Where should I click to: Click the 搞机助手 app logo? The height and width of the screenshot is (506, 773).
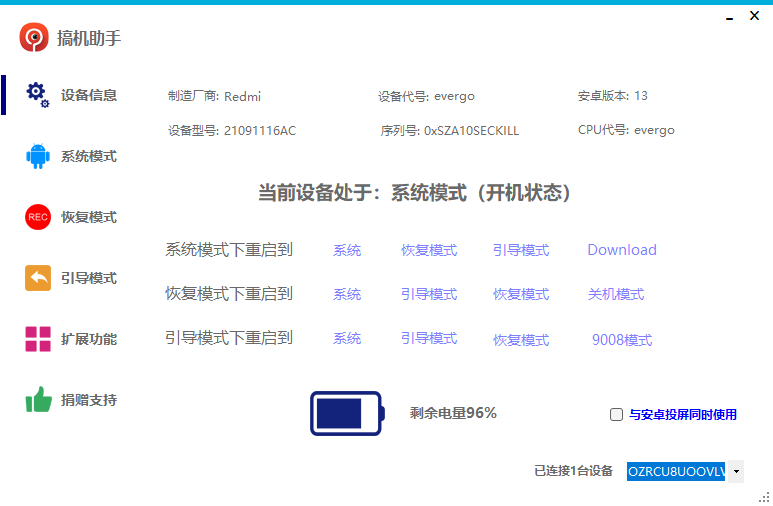34,38
